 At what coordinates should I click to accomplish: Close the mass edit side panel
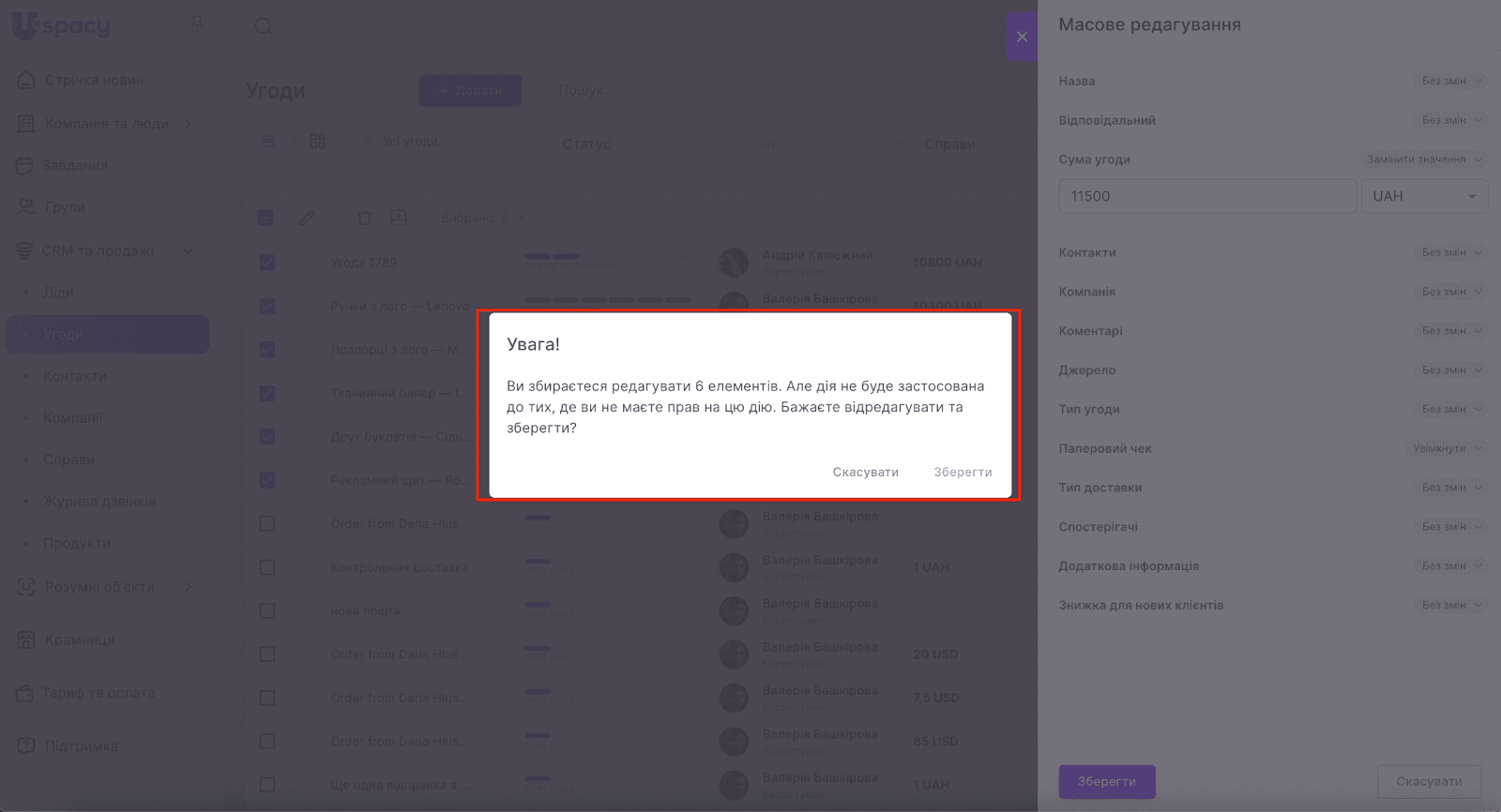coord(1022,37)
